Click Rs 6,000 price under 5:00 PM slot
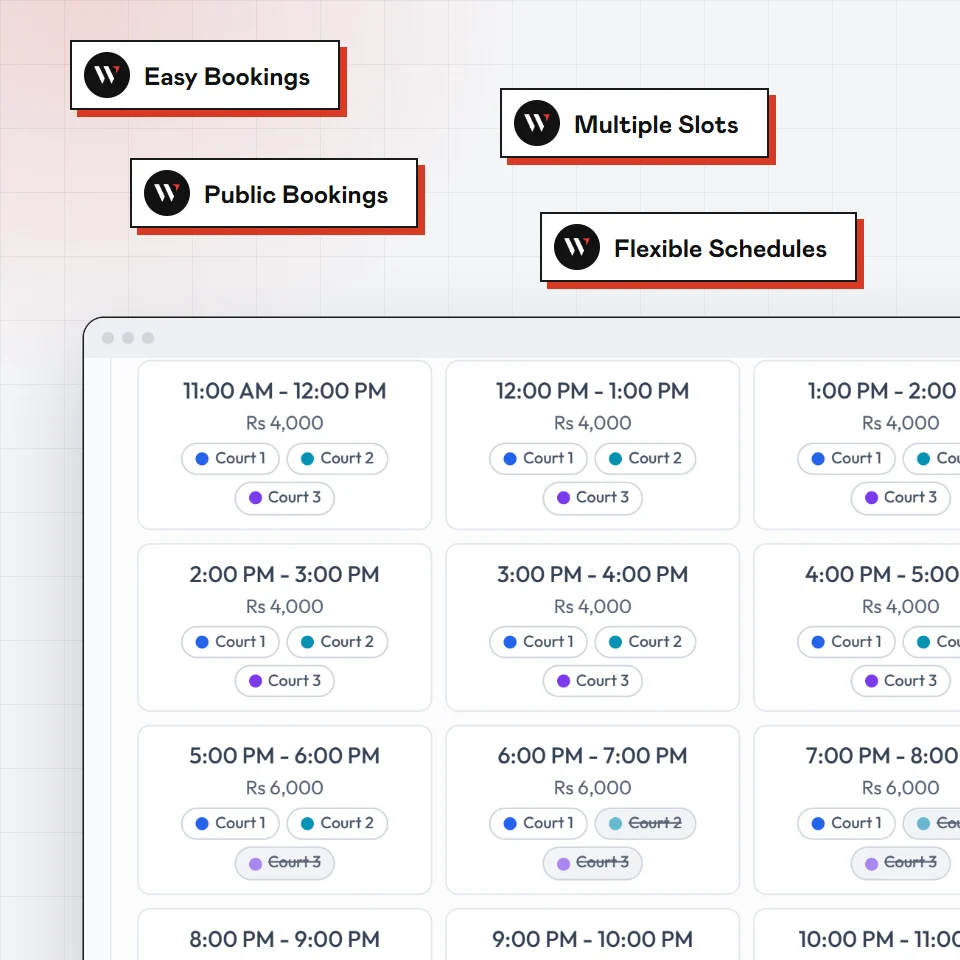 coord(285,788)
